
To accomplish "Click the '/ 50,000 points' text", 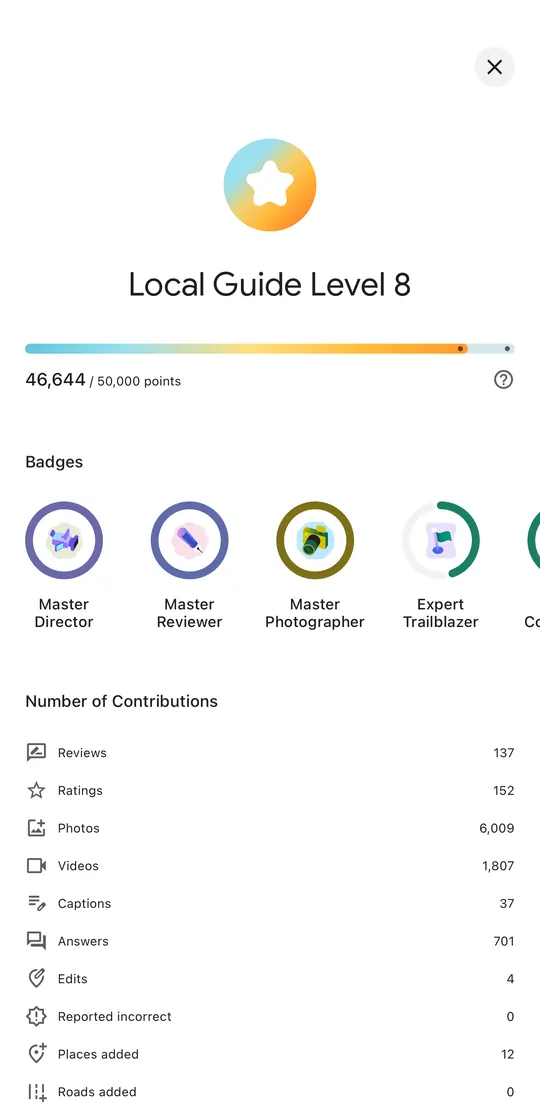I will coord(136,381).
